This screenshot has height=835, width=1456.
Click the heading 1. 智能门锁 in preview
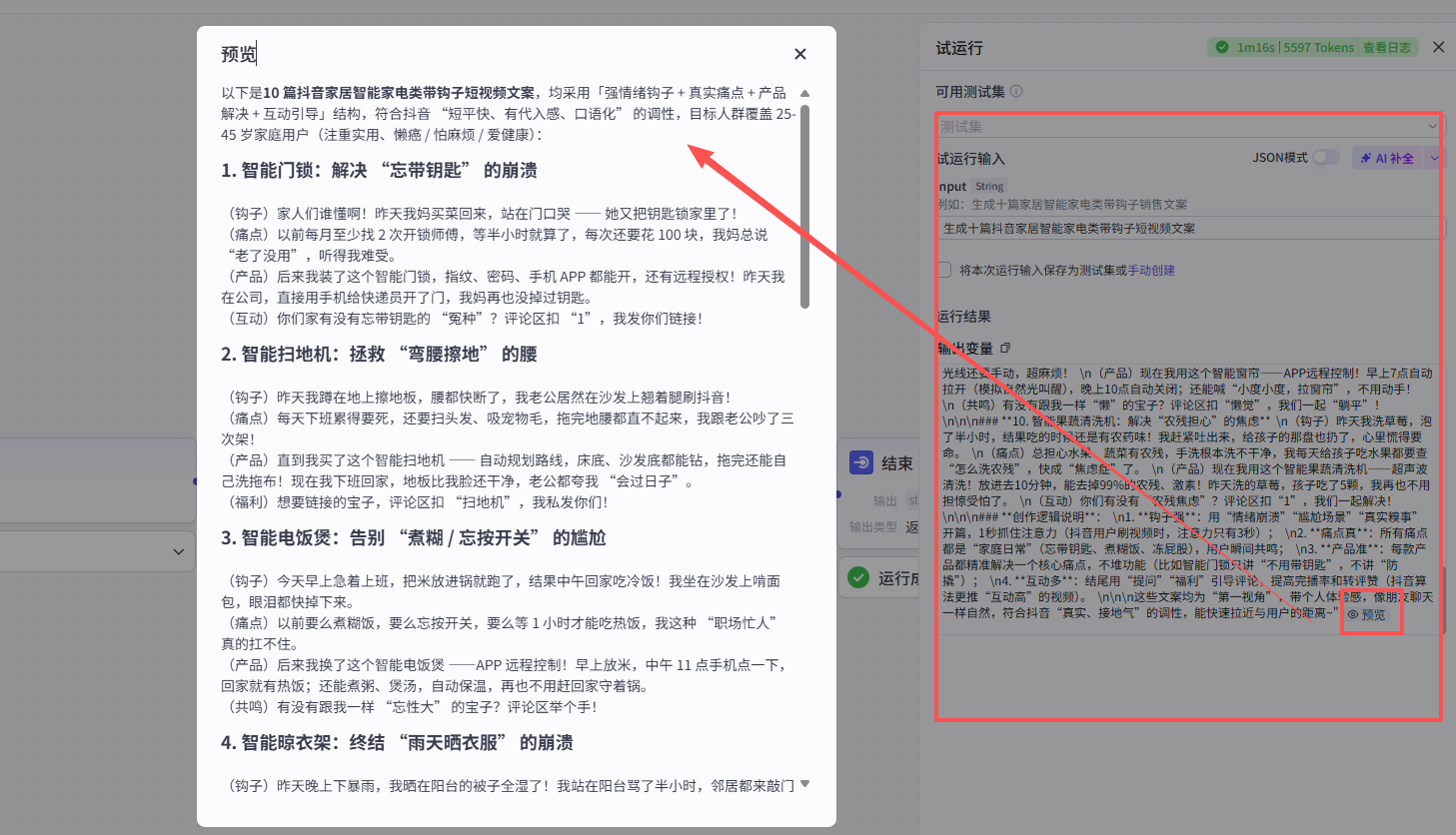[x=379, y=171]
